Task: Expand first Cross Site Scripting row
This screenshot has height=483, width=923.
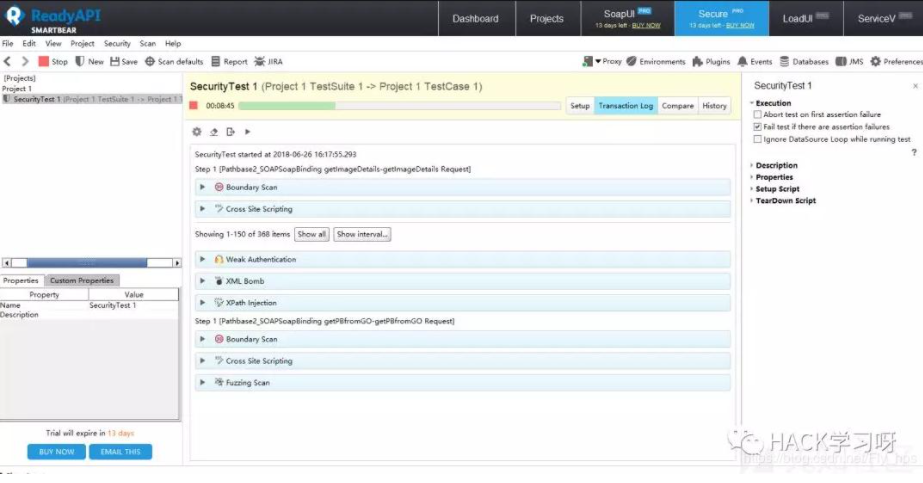Action: point(202,209)
